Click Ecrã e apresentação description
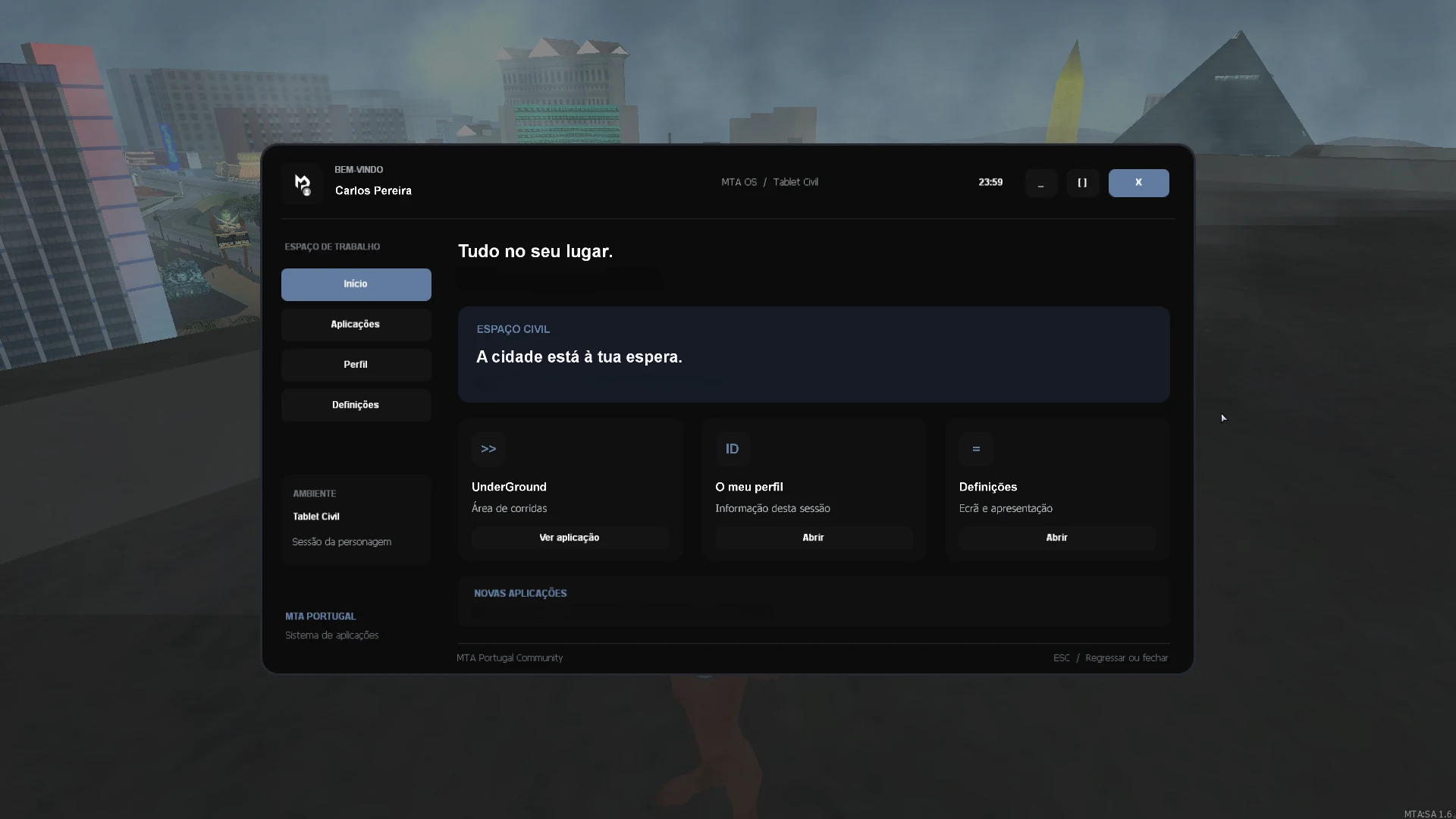This screenshot has width=1456, height=819. click(x=1006, y=509)
